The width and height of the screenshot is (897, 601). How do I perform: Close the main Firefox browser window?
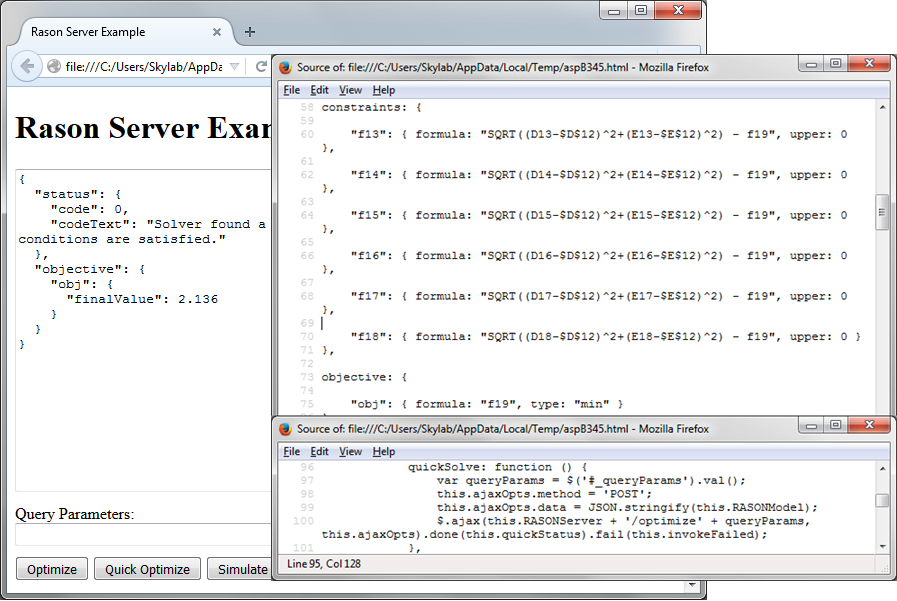pos(678,10)
